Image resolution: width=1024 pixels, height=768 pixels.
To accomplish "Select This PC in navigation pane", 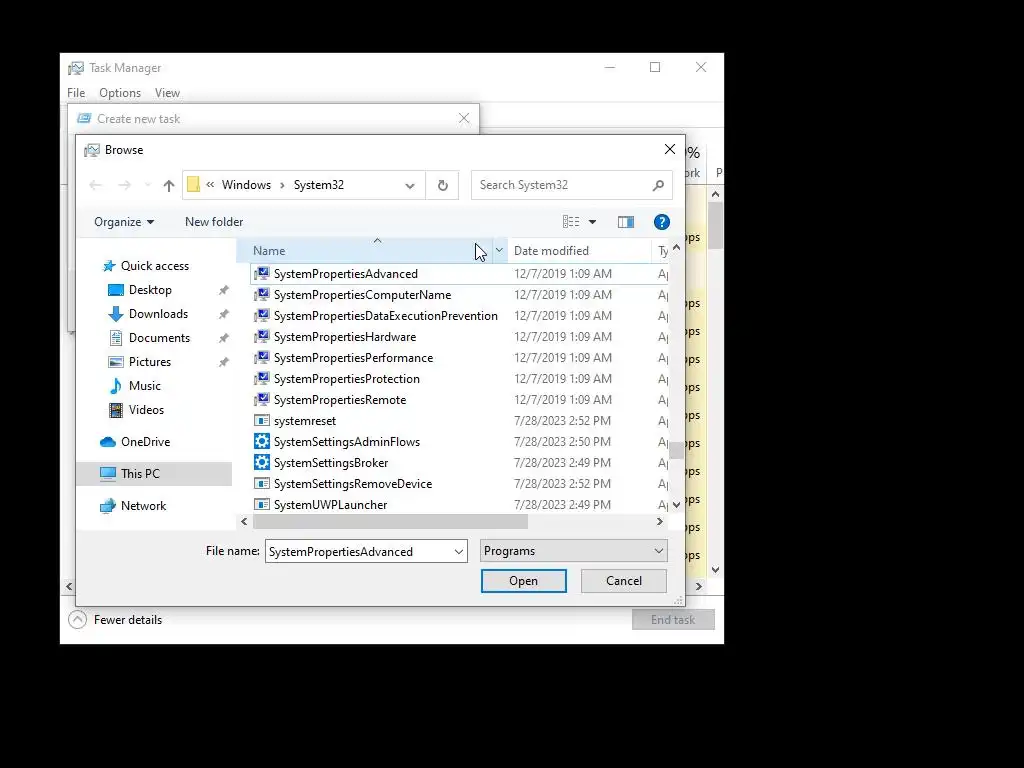I will click(154, 474).
